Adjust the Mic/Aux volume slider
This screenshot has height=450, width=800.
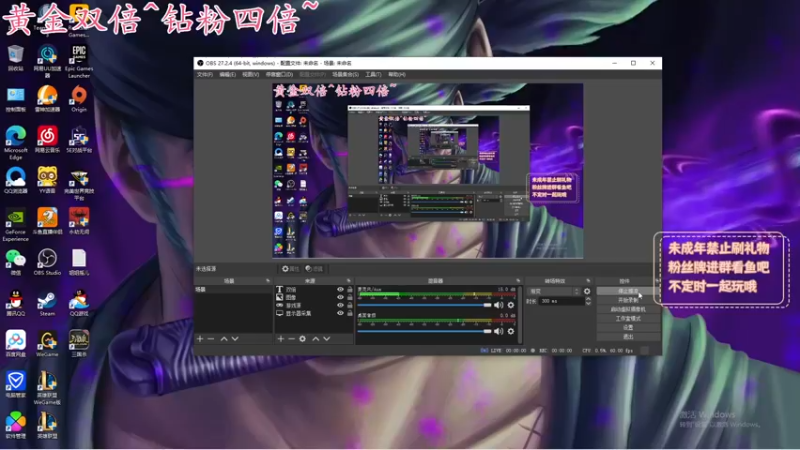click(x=424, y=305)
